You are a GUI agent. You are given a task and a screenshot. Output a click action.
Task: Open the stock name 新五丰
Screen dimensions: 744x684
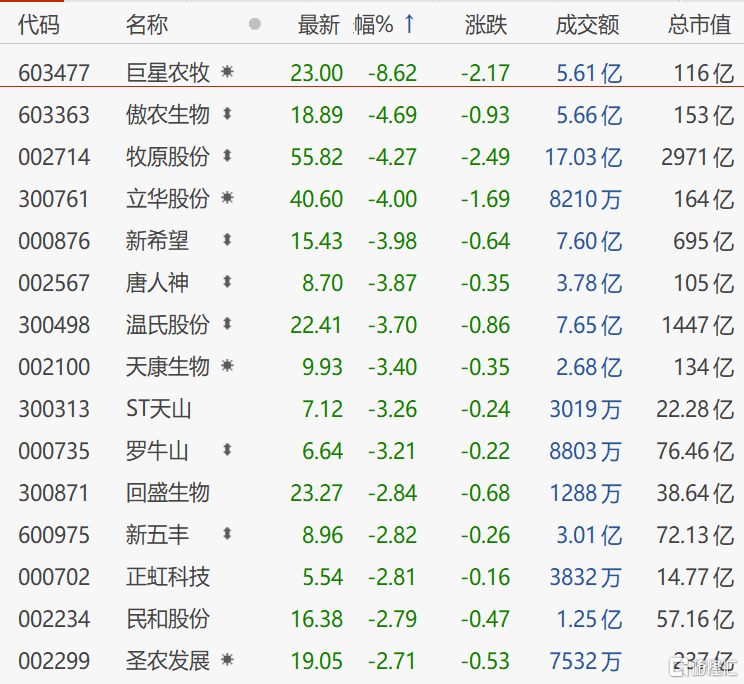[157, 535]
